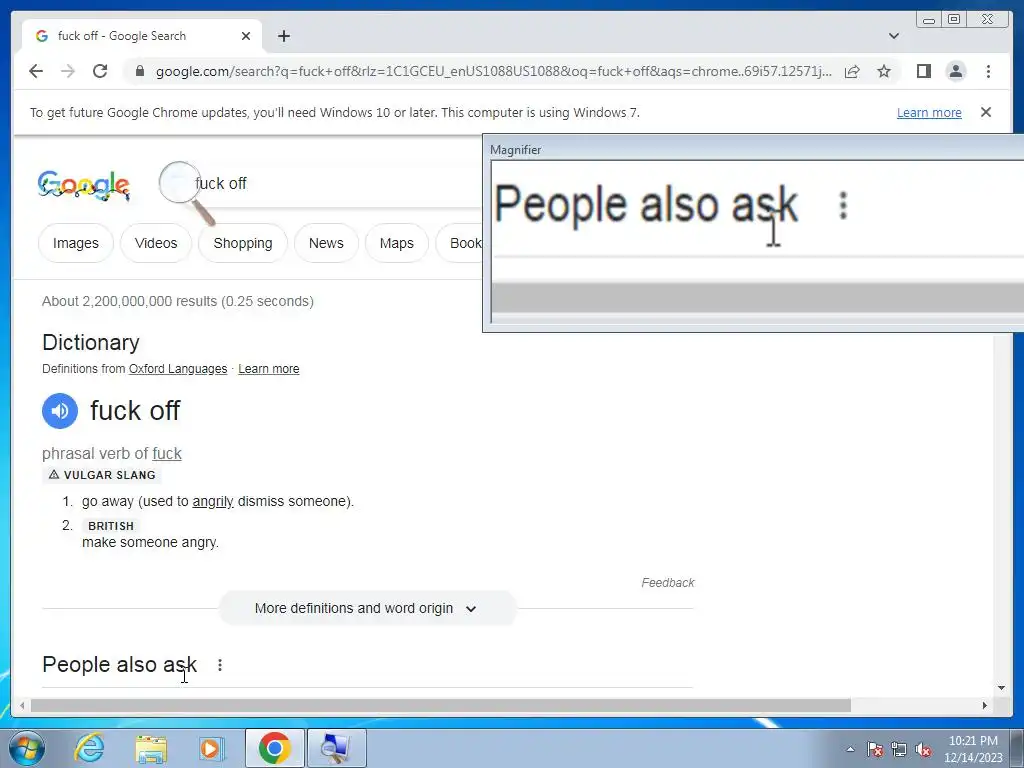Image resolution: width=1024 pixels, height=768 pixels.
Task: Open the Chrome three-dot menu
Action: coord(988,71)
